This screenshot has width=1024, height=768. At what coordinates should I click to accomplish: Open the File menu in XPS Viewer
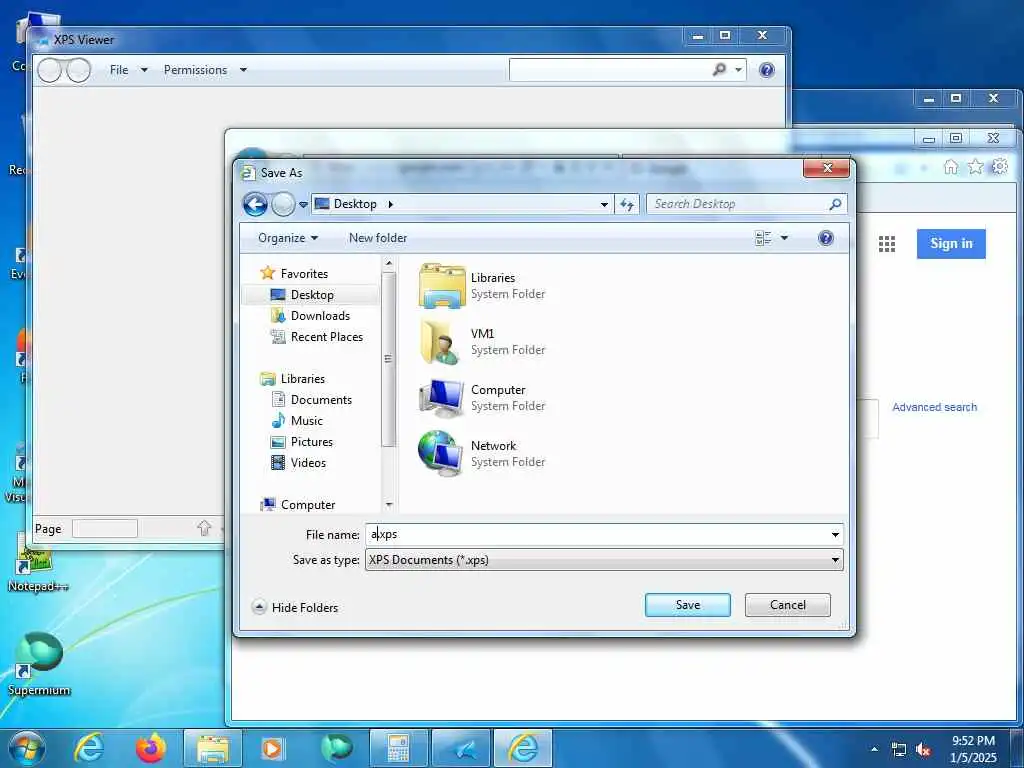click(129, 70)
